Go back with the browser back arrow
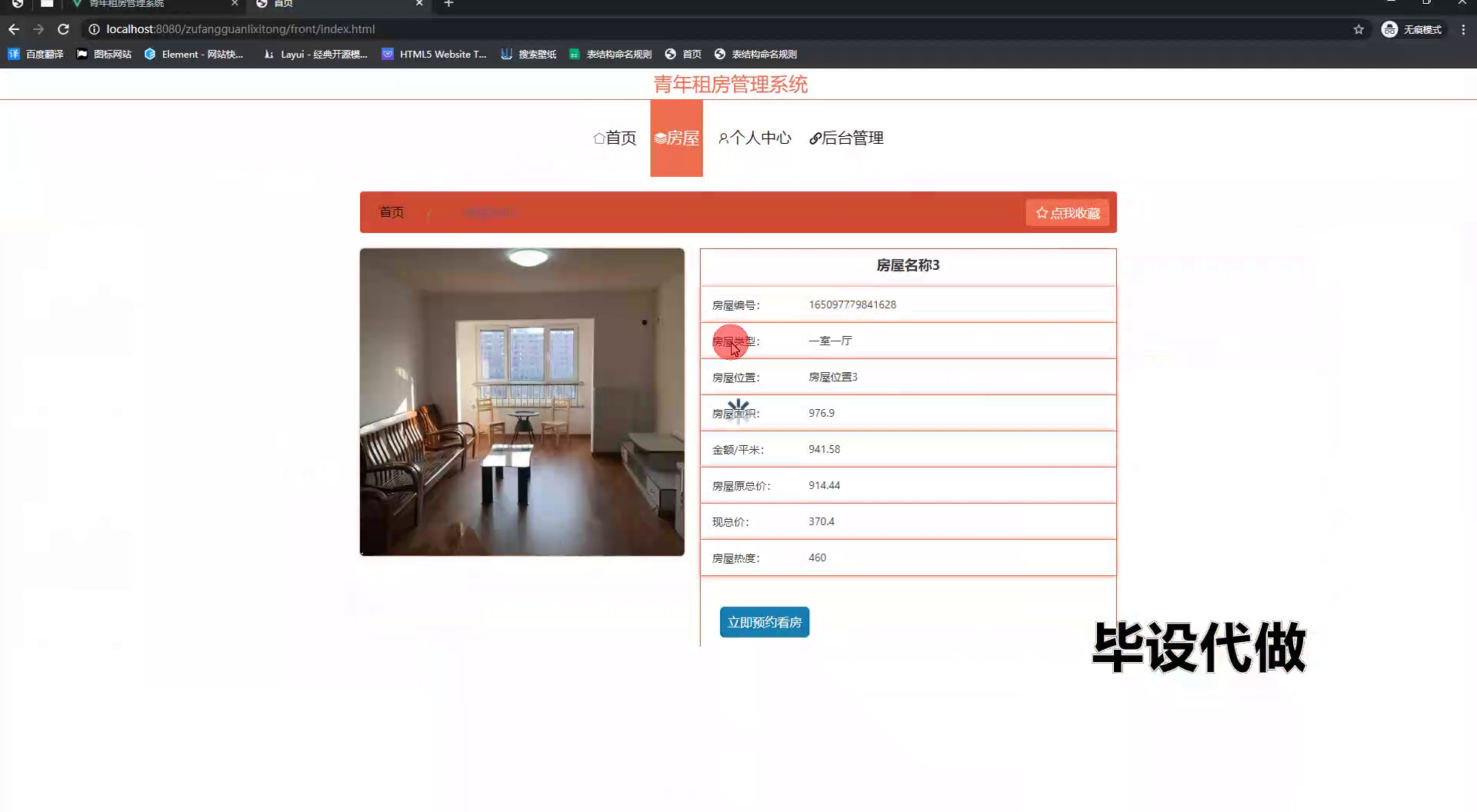This screenshot has height=812, width=1477. click(x=14, y=29)
